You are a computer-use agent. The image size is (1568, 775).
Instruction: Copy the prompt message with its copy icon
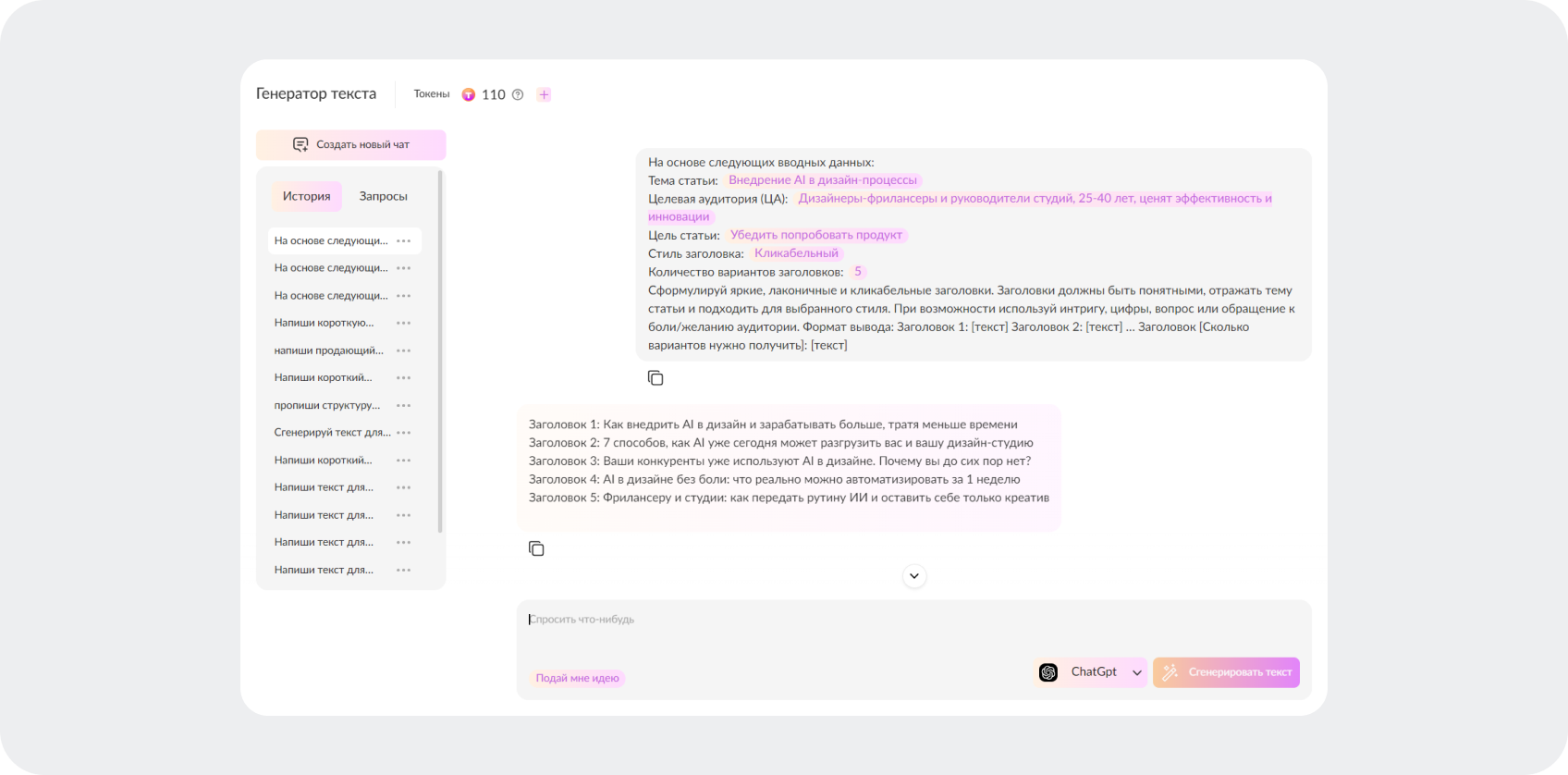(655, 377)
